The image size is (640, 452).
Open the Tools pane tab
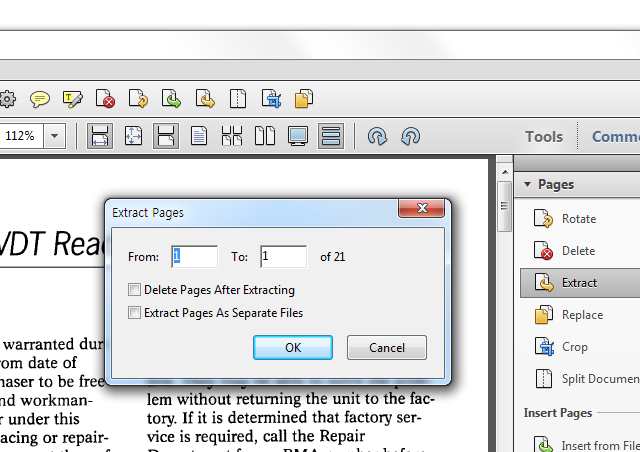[544, 136]
